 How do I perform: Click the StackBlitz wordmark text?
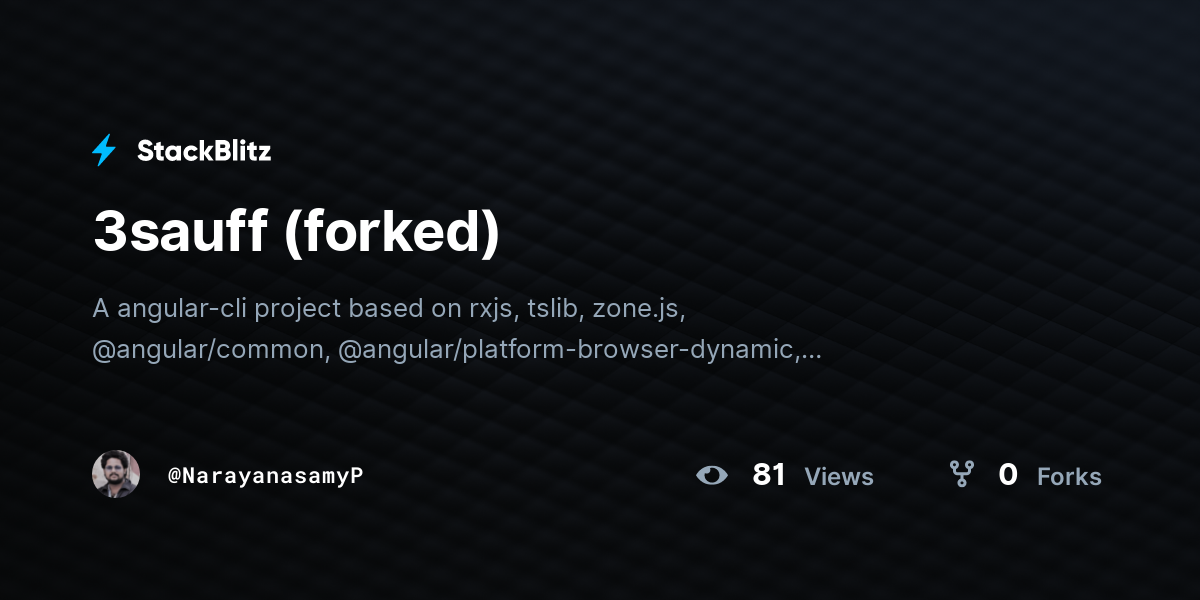(x=204, y=151)
